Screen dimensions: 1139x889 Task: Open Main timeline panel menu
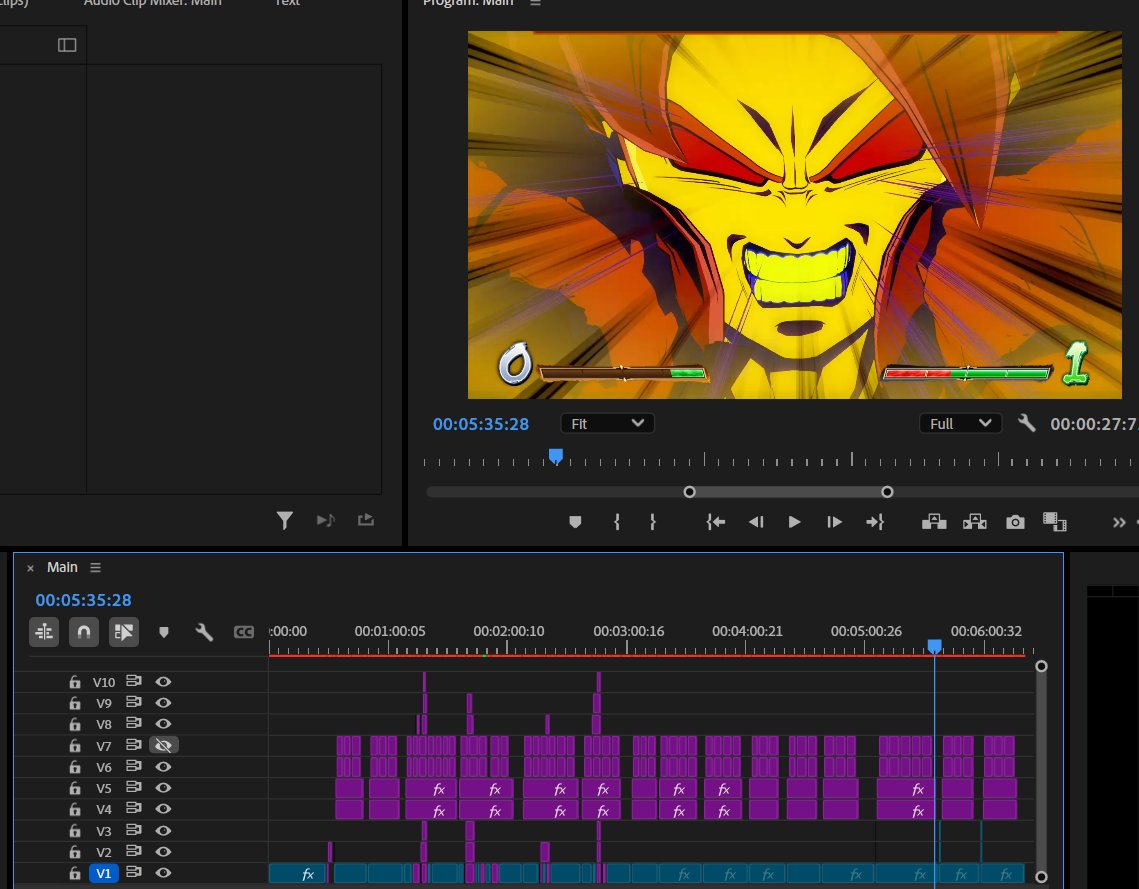[95, 567]
